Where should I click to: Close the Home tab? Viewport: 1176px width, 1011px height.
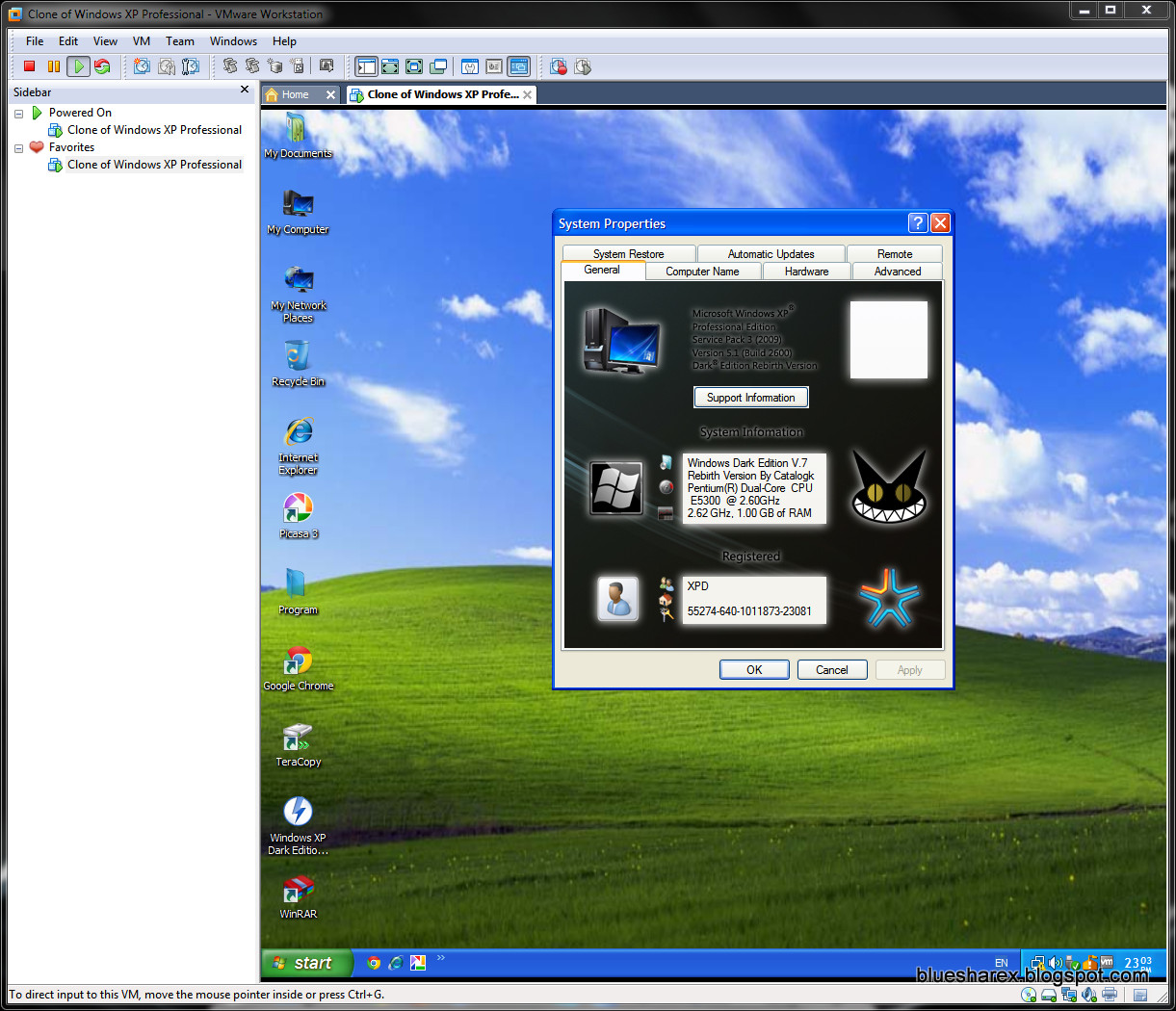point(330,94)
